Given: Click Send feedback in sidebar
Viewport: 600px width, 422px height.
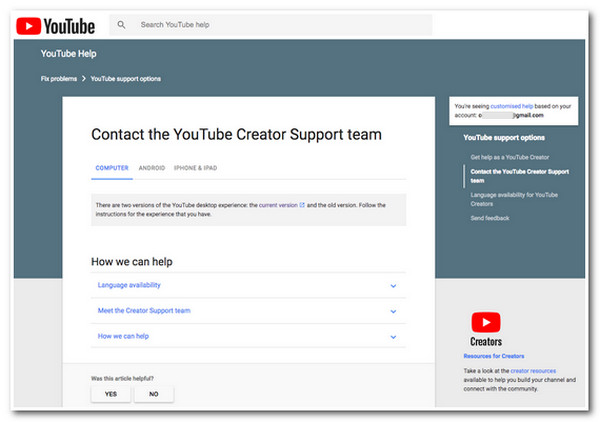Looking at the screenshot, I should (x=490, y=218).
